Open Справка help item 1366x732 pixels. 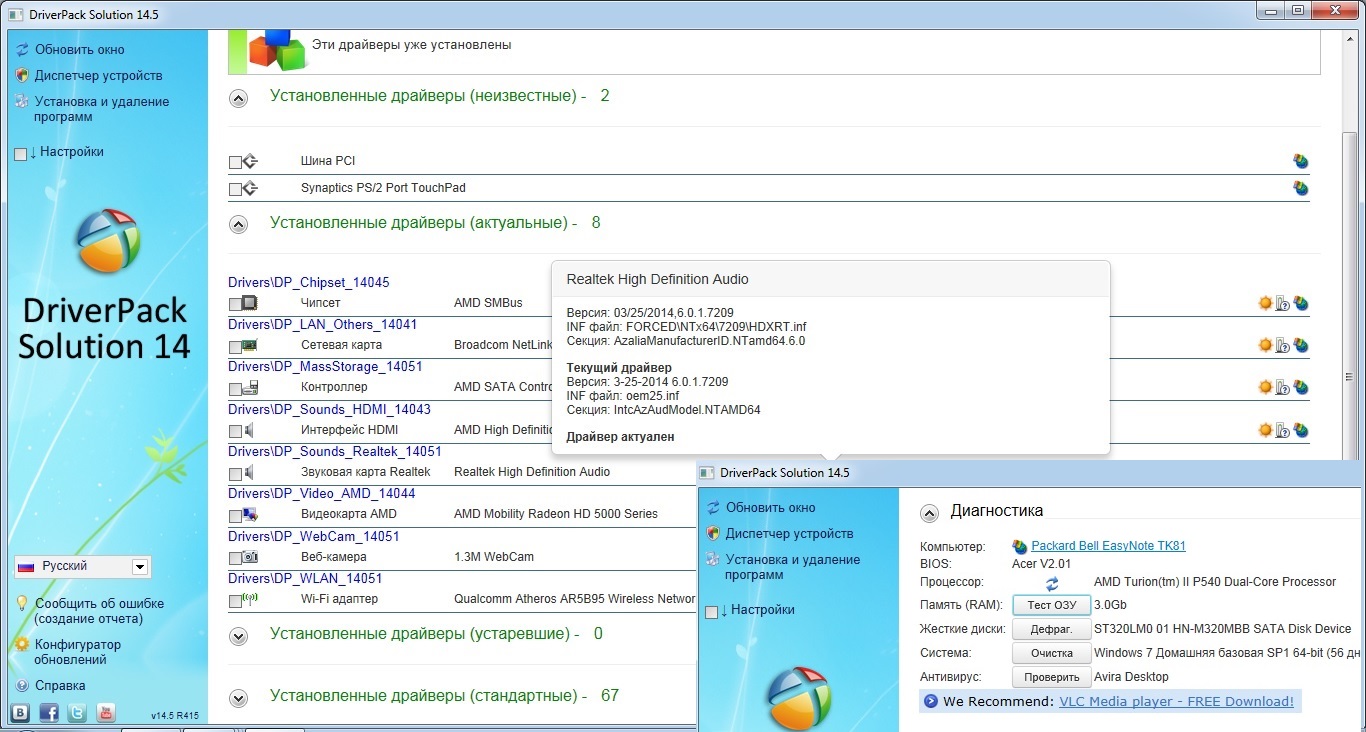point(60,686)
